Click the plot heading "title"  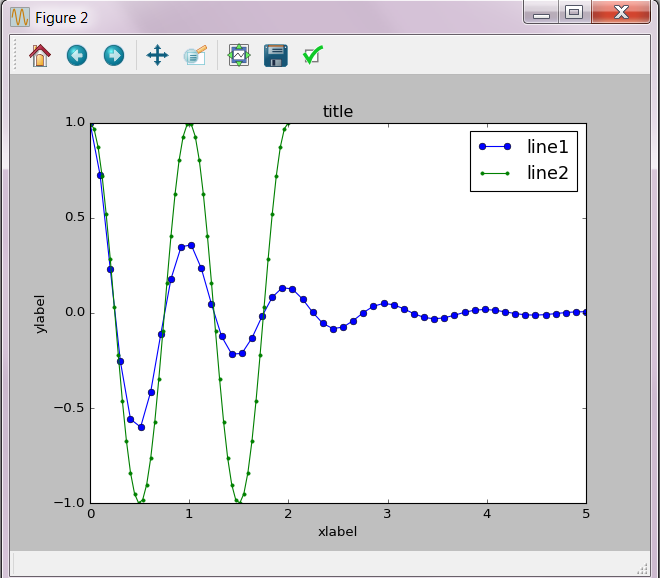[x=338, y=112]
